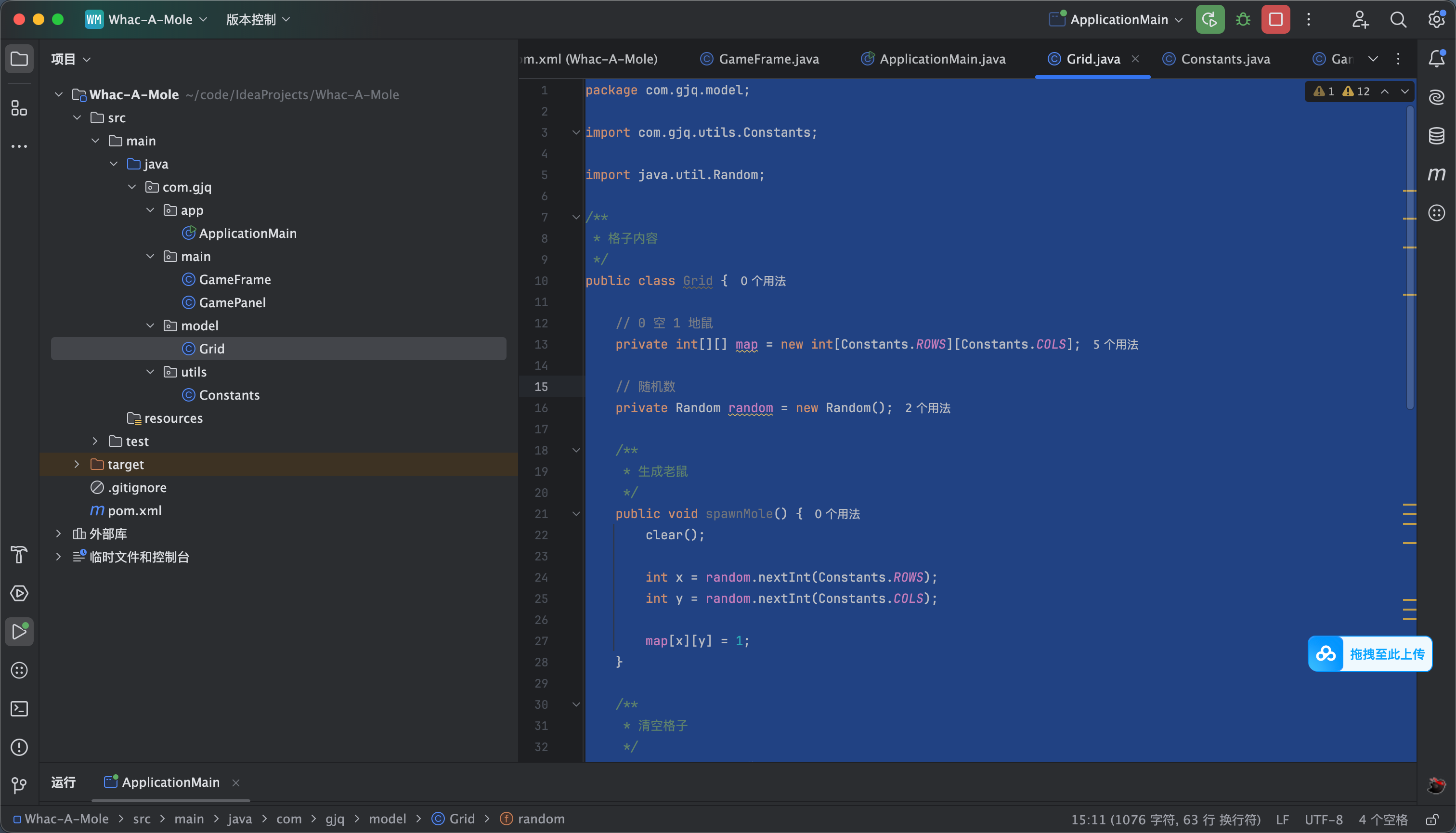Open the Structure tool window icon
Image resolution: width=1456 pixels, height=833 pixels.
(x=19, y=107)
